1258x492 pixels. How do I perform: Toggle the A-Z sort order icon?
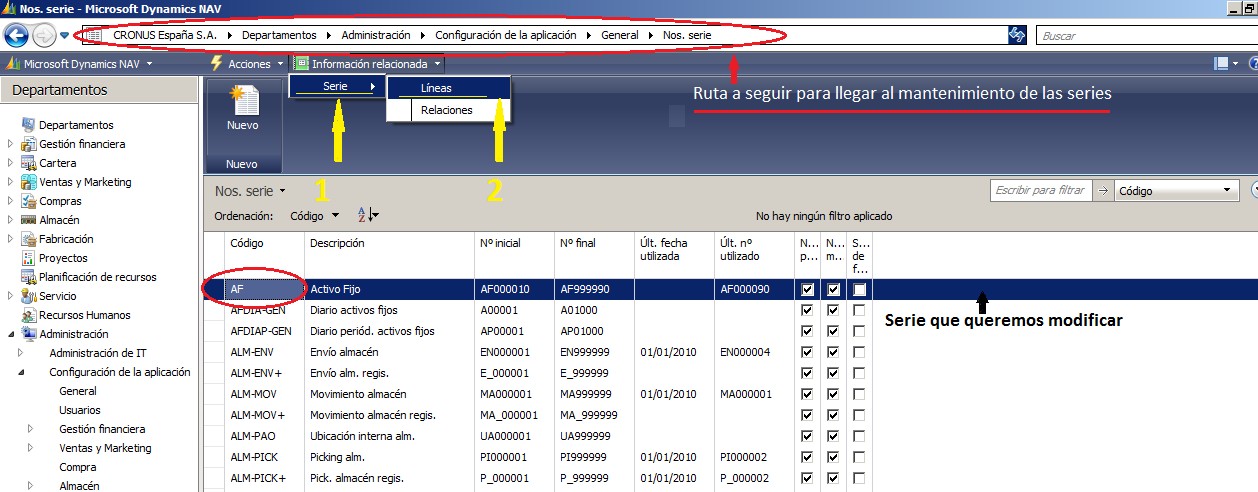pyautogui.click(x=367, y=215)
